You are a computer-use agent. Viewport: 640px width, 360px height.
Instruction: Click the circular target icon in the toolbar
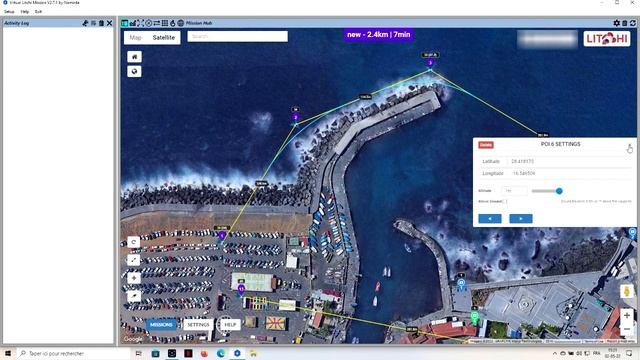point(149,23)
